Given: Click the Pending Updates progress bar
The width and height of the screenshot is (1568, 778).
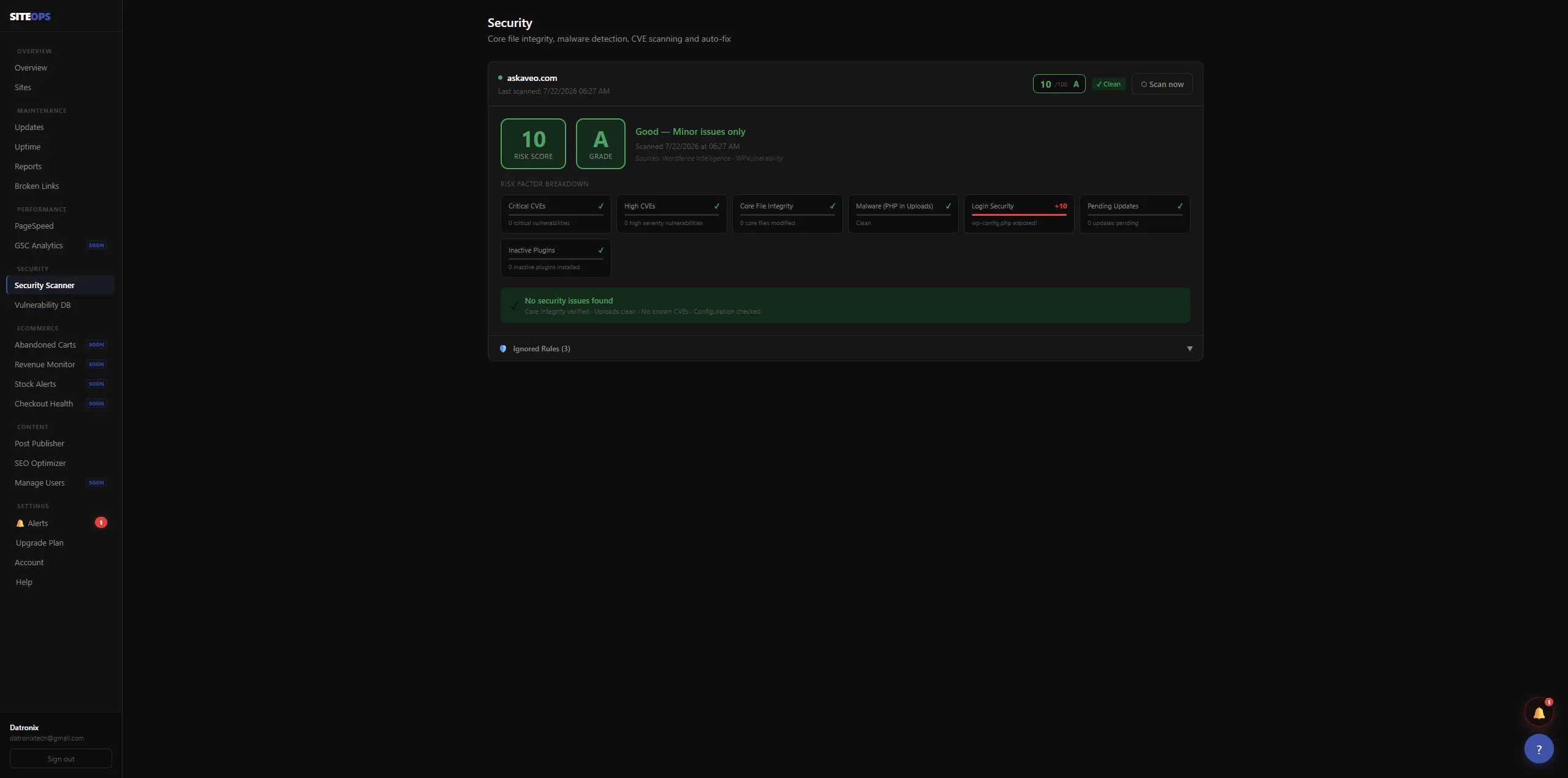Looking at the screenshot, I should coord(1135,215).
